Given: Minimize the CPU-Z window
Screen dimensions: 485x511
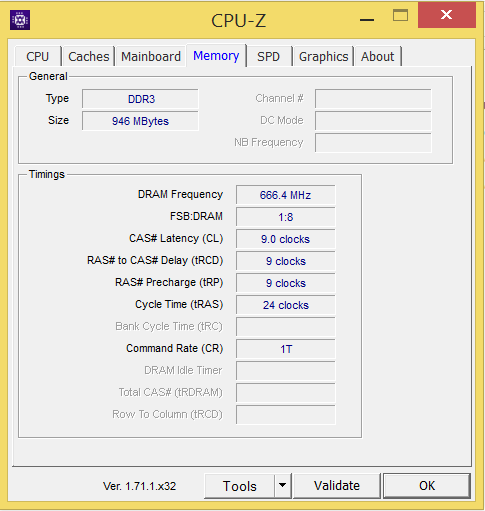Looking at the screenshot, I should tap(367, 20).
